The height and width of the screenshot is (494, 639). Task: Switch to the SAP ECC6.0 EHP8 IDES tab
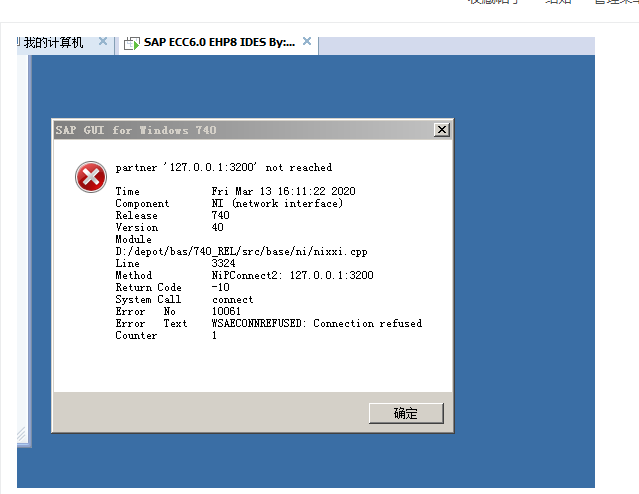[219, 42]
